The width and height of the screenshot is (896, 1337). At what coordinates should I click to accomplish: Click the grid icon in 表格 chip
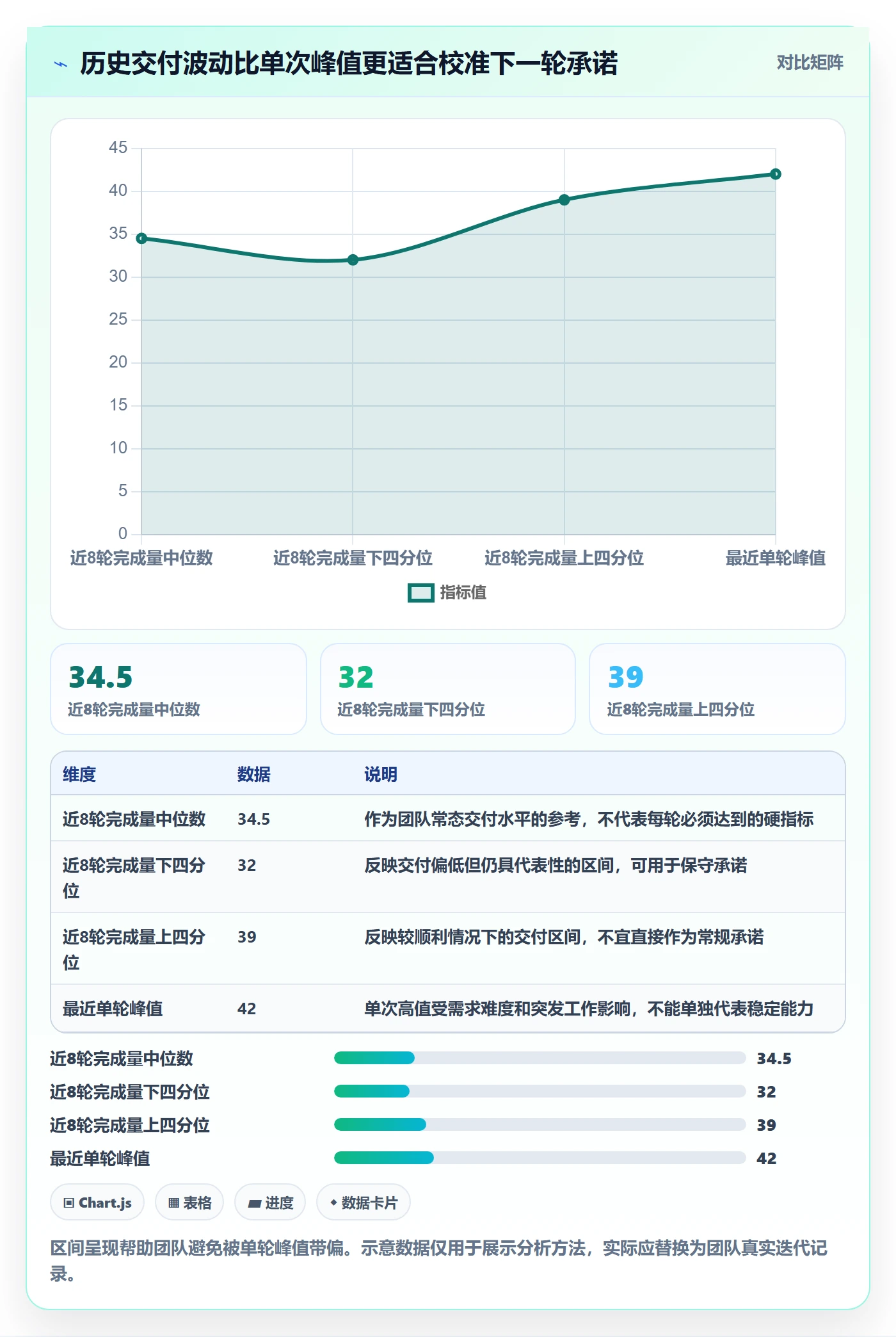click(173, 1203)
